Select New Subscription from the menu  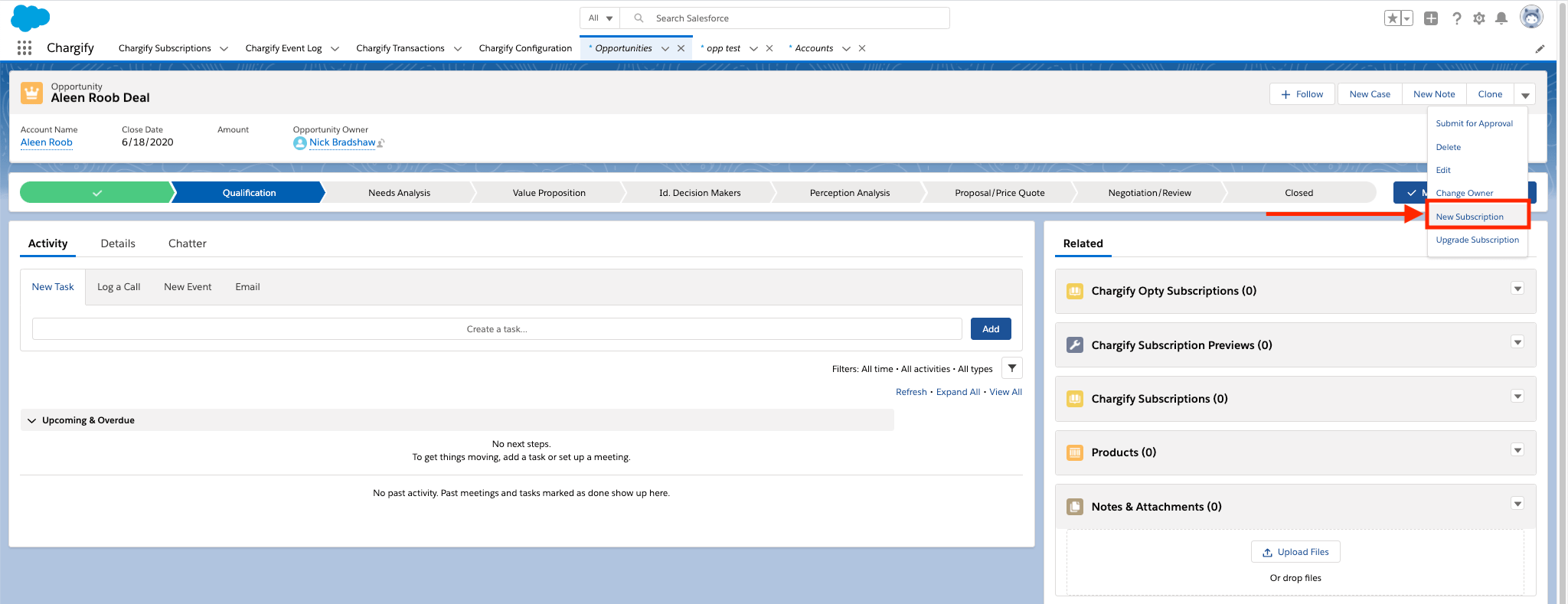(x=1469, y=217)
